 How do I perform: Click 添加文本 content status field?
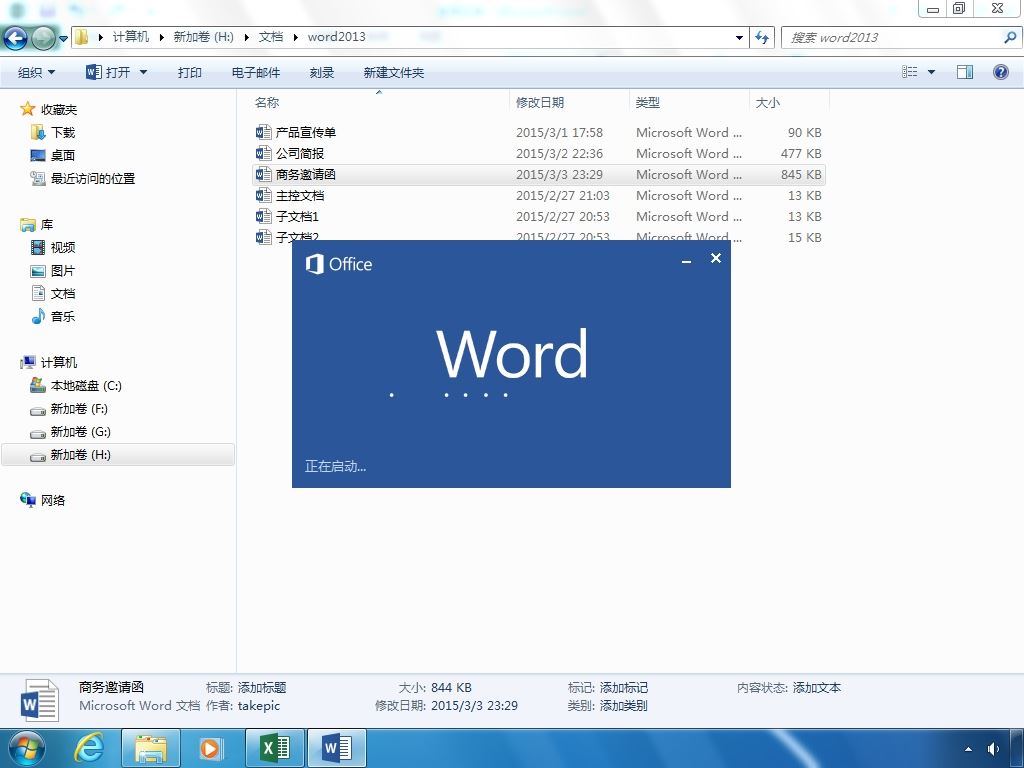coord(817,688)
